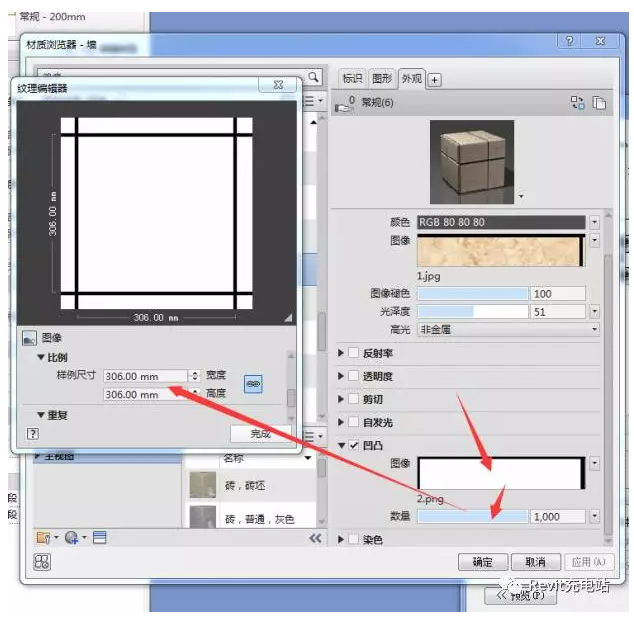Click the width 306.00 mm input field
Image resolution: width=634 pixels, height=620 pixels.
pyautogui.click(x=146, y=376)
